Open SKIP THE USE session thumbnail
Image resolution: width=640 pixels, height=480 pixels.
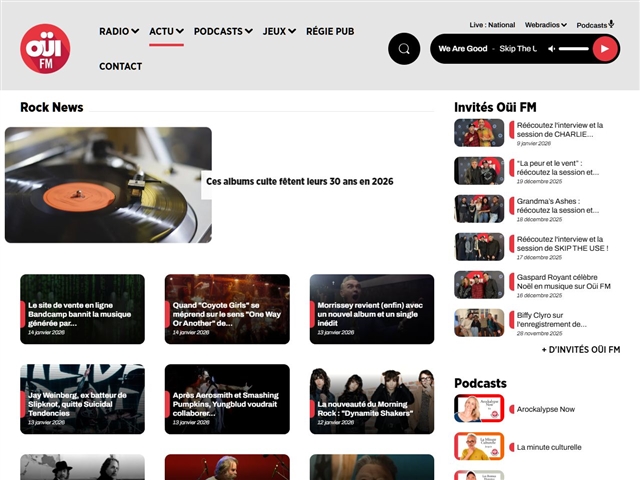click(479, 247)
